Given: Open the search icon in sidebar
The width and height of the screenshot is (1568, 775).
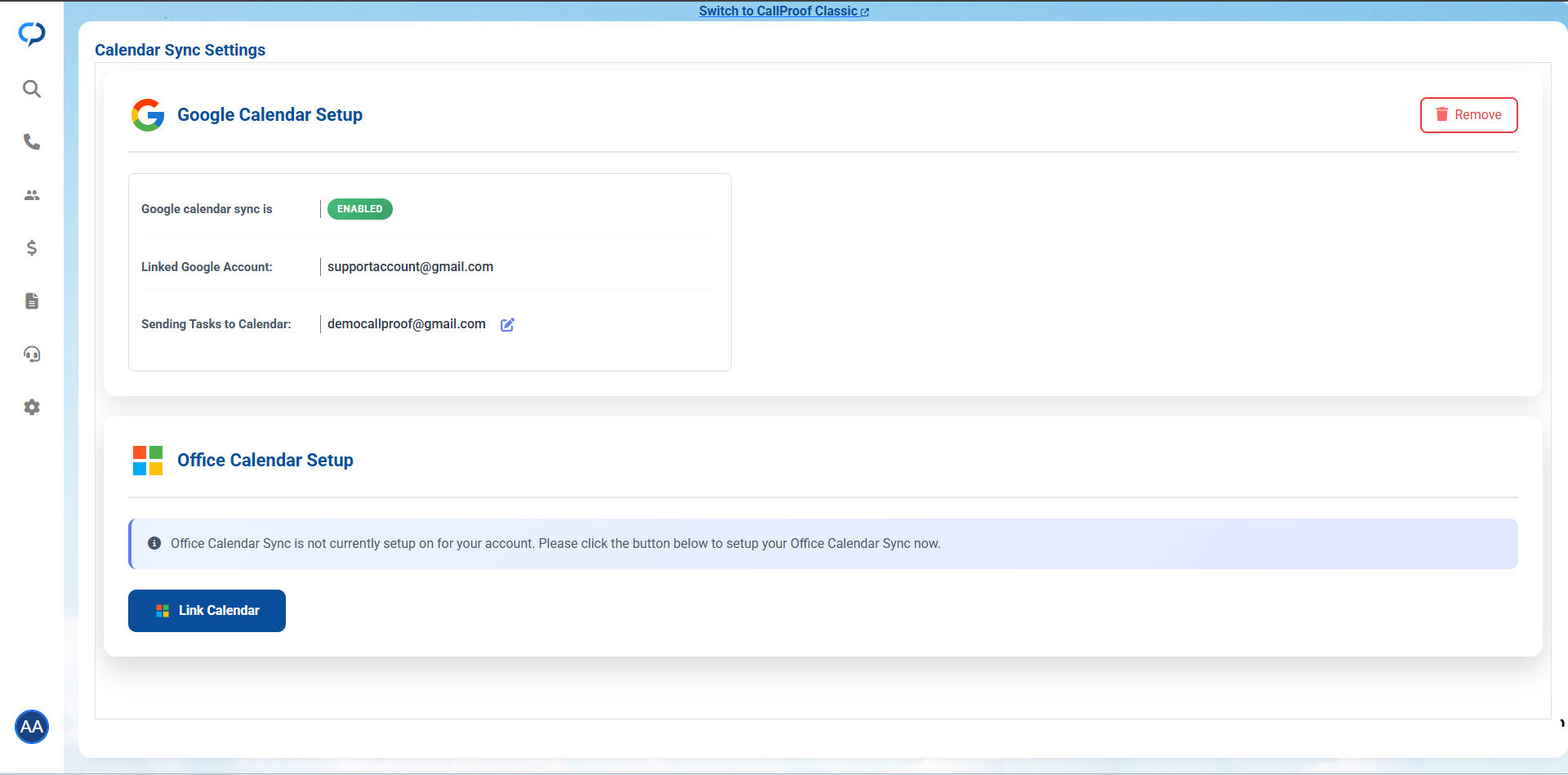Looking at the screenshot, I should point(32,89).
